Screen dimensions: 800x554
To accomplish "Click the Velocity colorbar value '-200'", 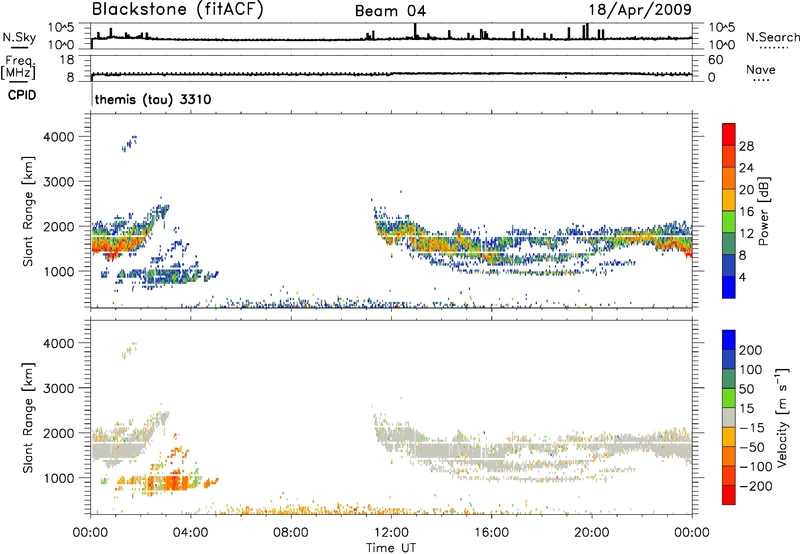I will 756,486.
